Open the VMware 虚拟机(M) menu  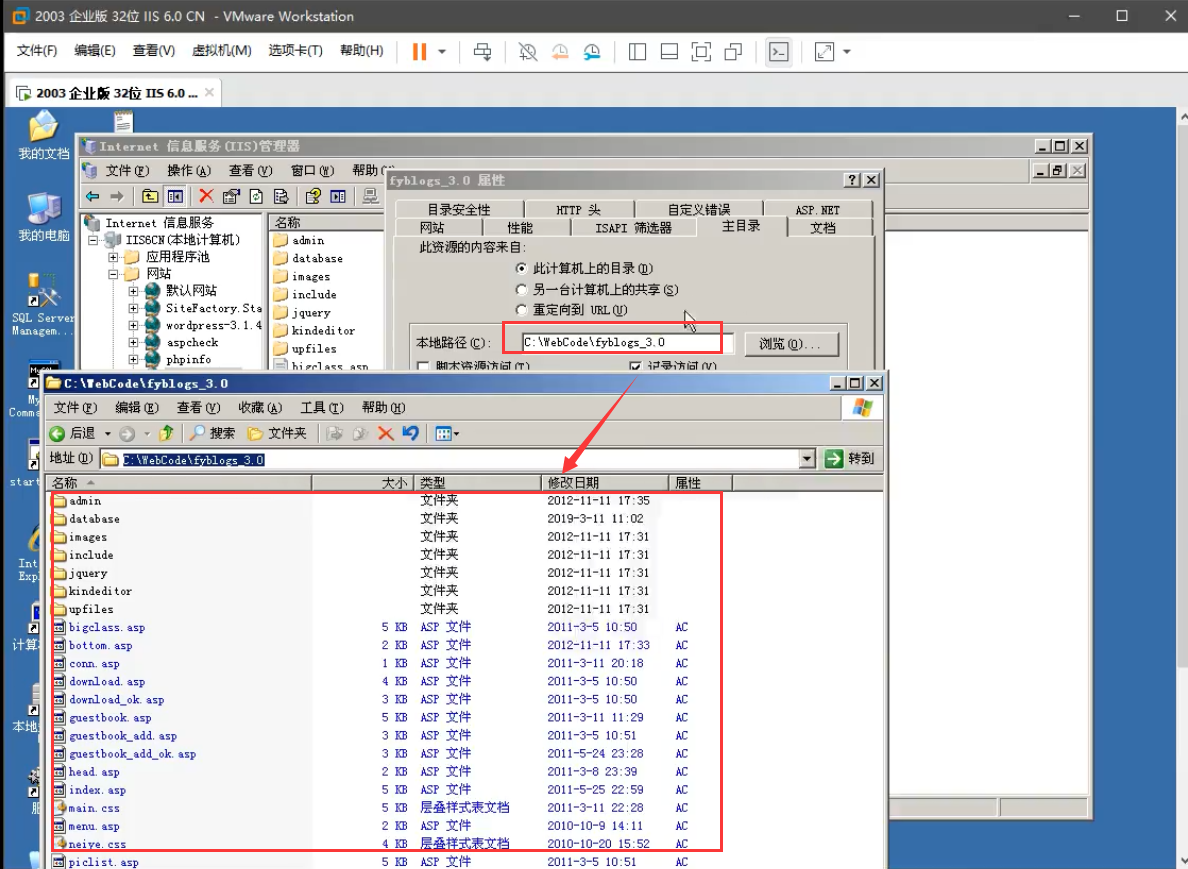(x=221, y=51)
